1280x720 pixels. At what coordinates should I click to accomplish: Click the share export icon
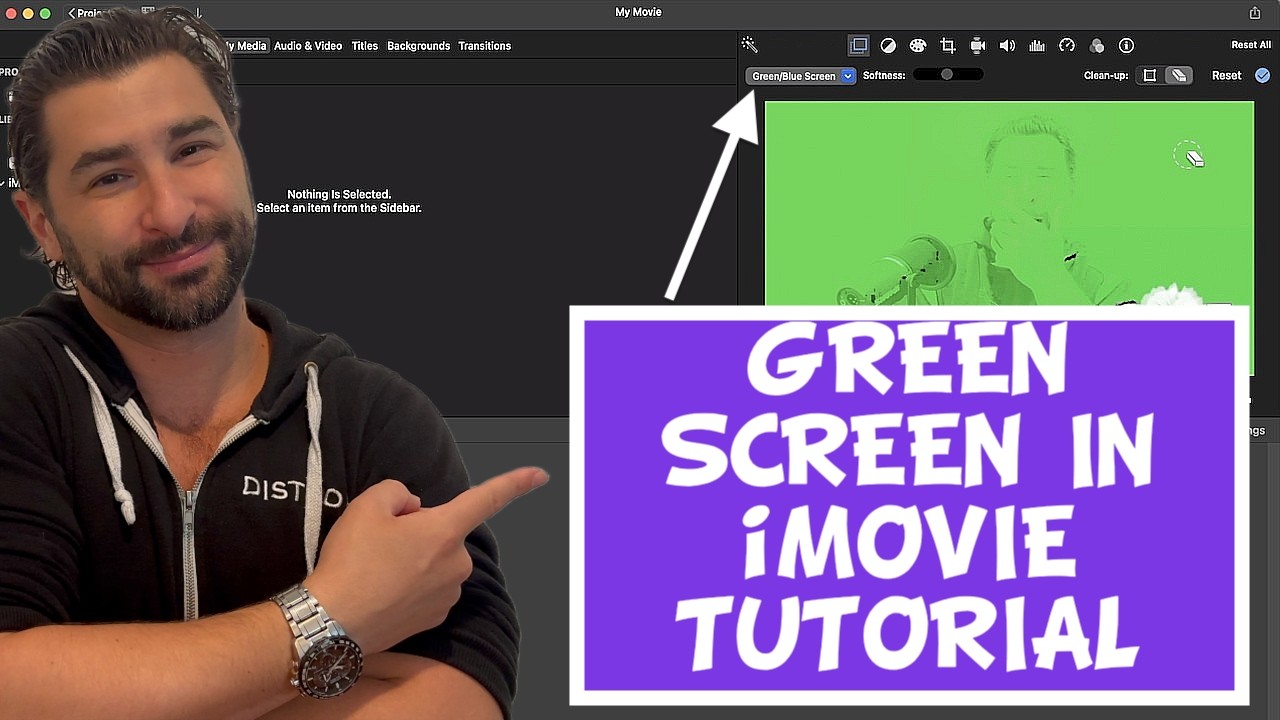point(1255,13)
